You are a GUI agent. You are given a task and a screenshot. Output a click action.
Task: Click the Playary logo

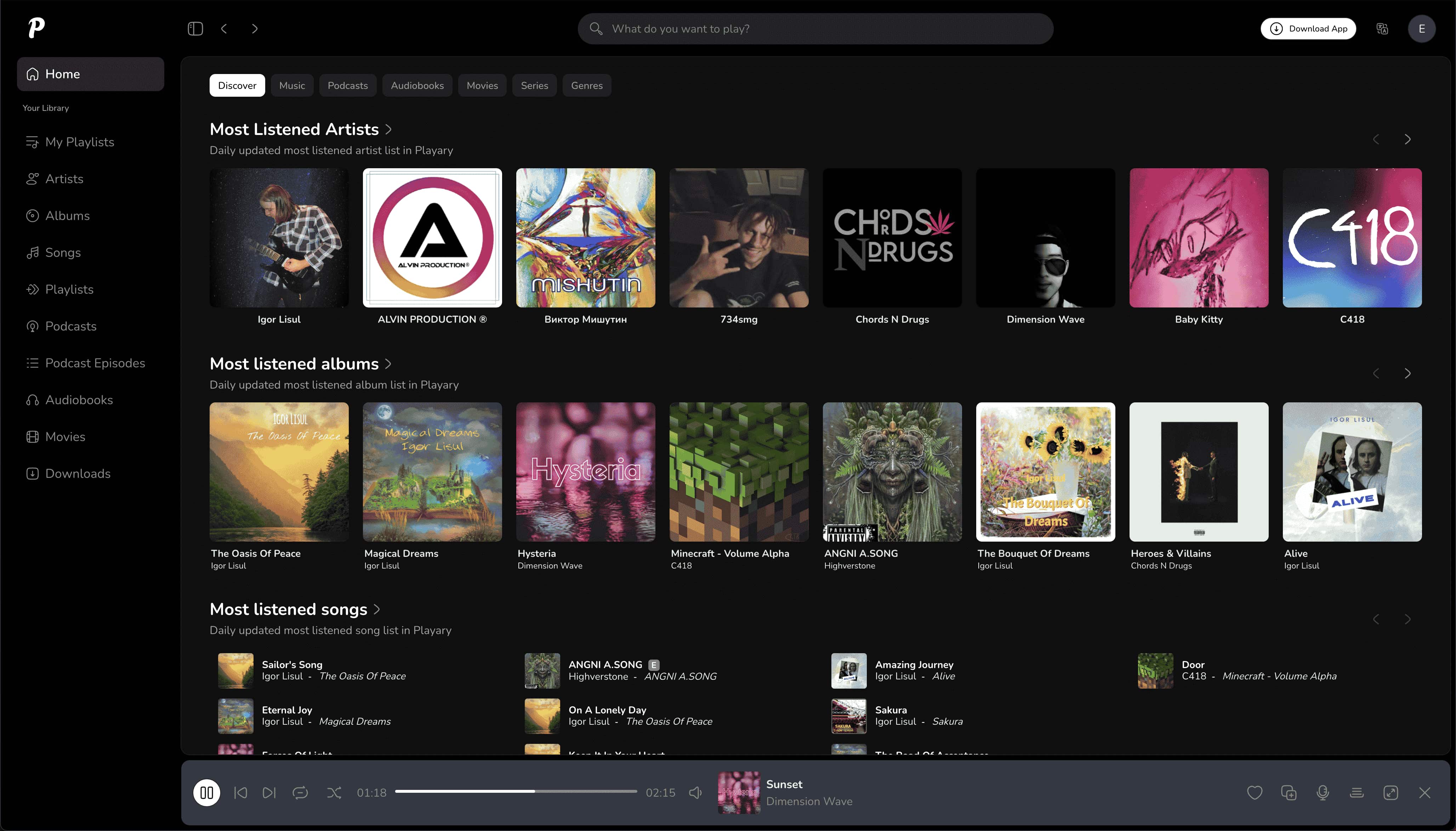click(36, 28)
